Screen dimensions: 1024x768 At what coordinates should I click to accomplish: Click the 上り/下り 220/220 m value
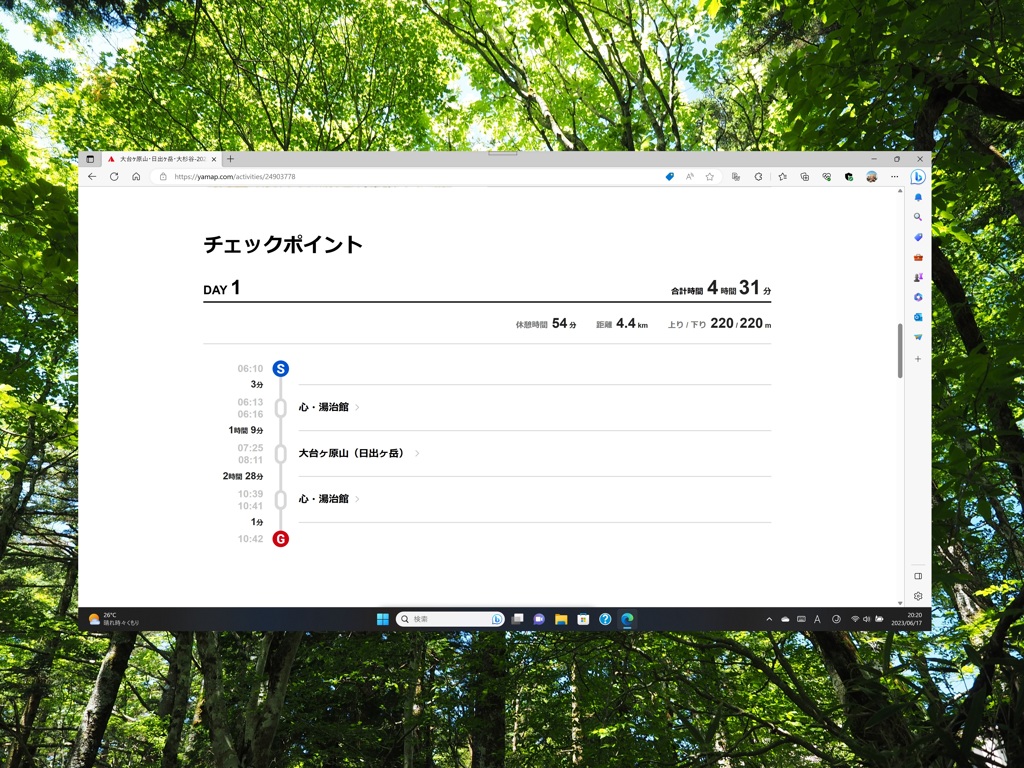[719, 323]
